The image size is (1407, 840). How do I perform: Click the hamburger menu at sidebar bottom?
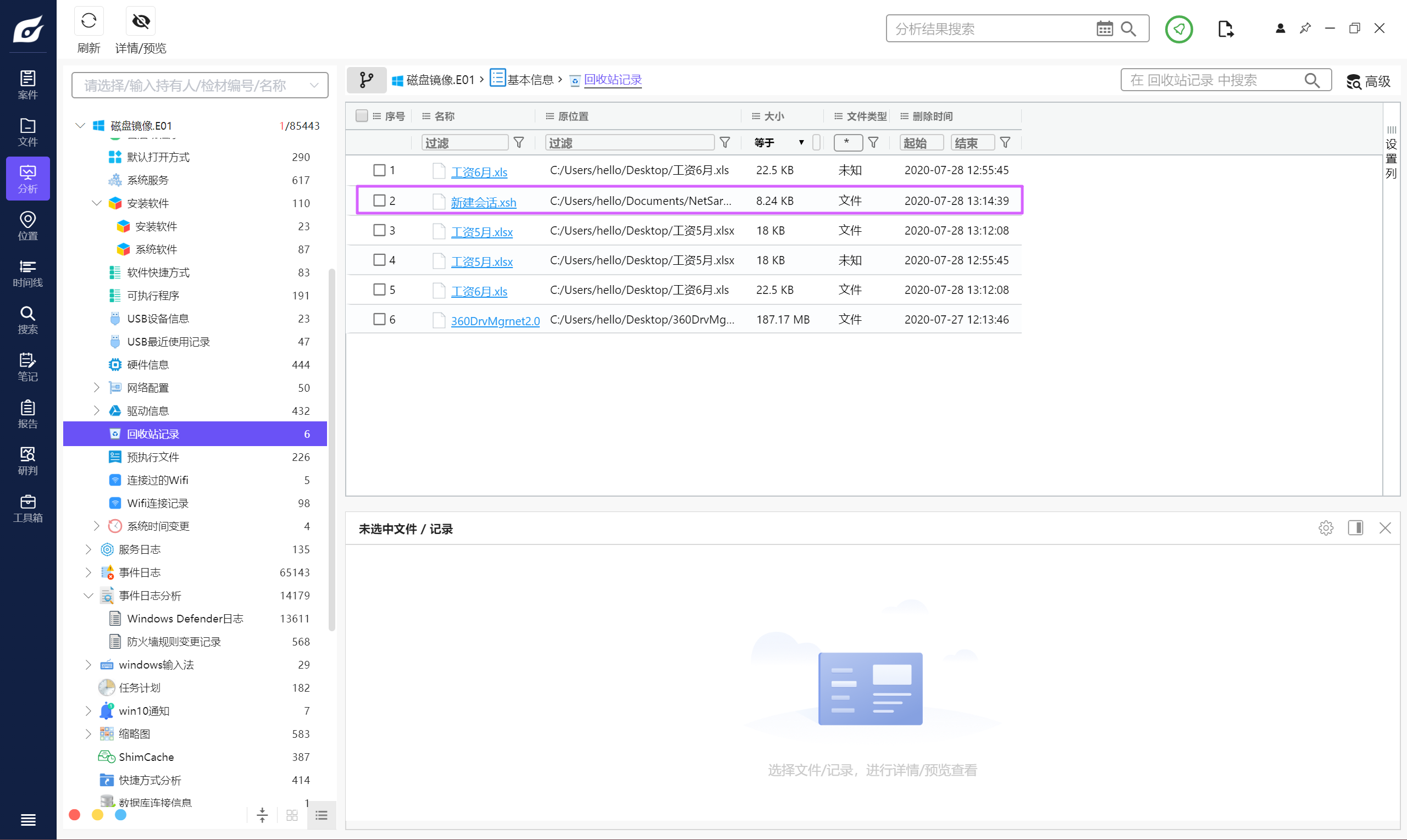[x=27, y=820]
